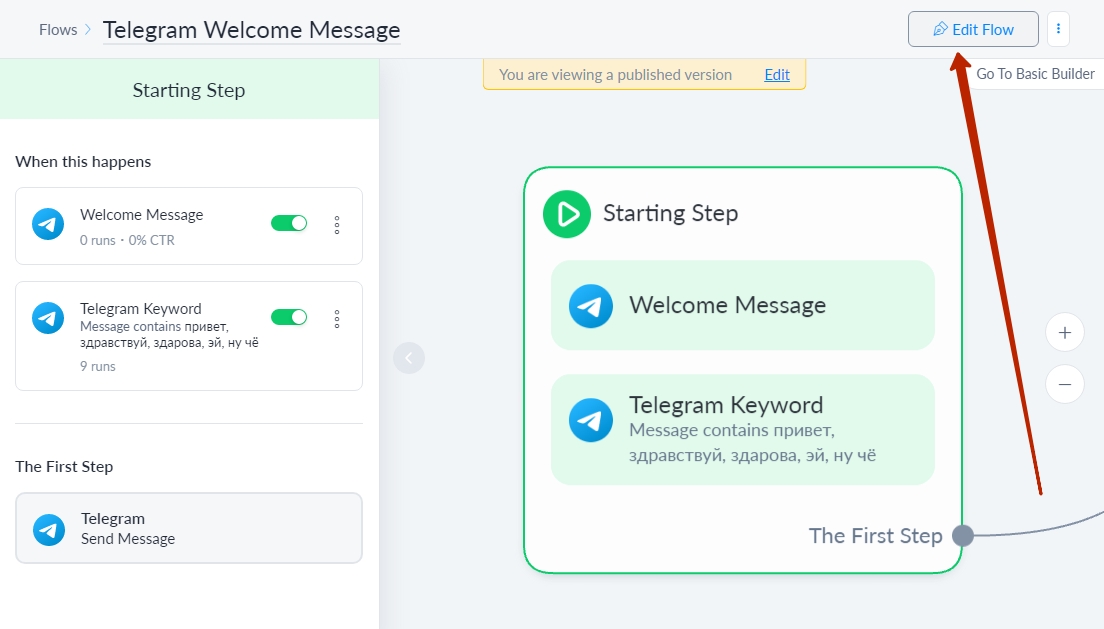Click the Edit link in the published version banner
1104x629 pixels.
tap(777, 75)
